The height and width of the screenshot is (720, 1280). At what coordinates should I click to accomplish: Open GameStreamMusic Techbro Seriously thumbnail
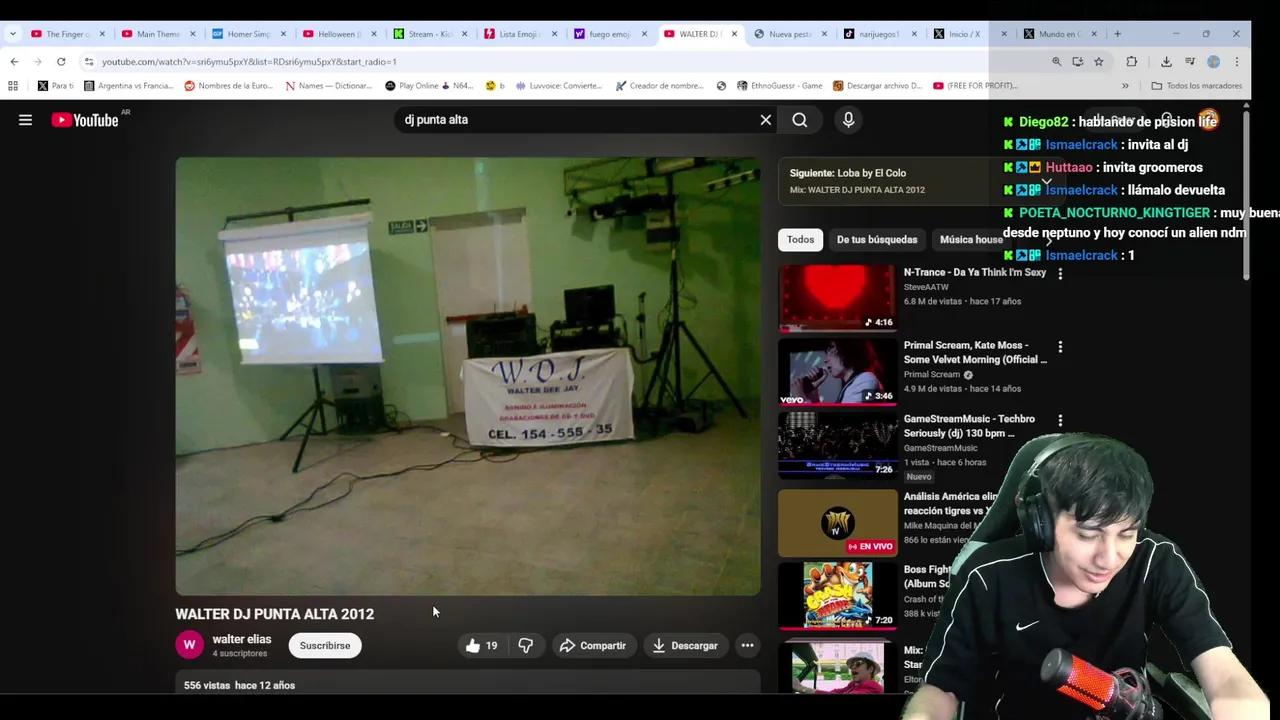[x=838, y=445]
